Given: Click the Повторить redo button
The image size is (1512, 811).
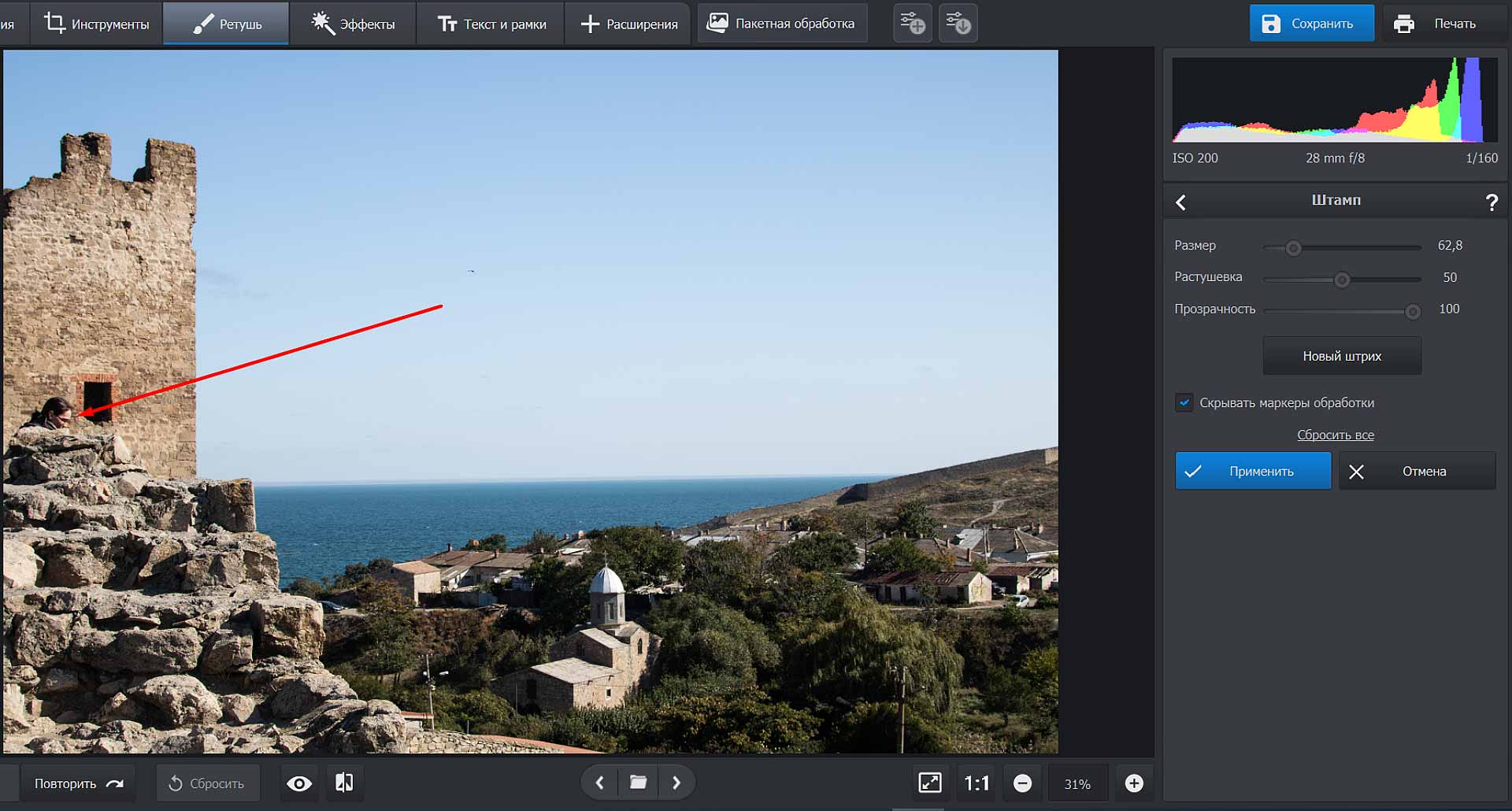Looking at the screenshot, I should (x=78, y=783).
